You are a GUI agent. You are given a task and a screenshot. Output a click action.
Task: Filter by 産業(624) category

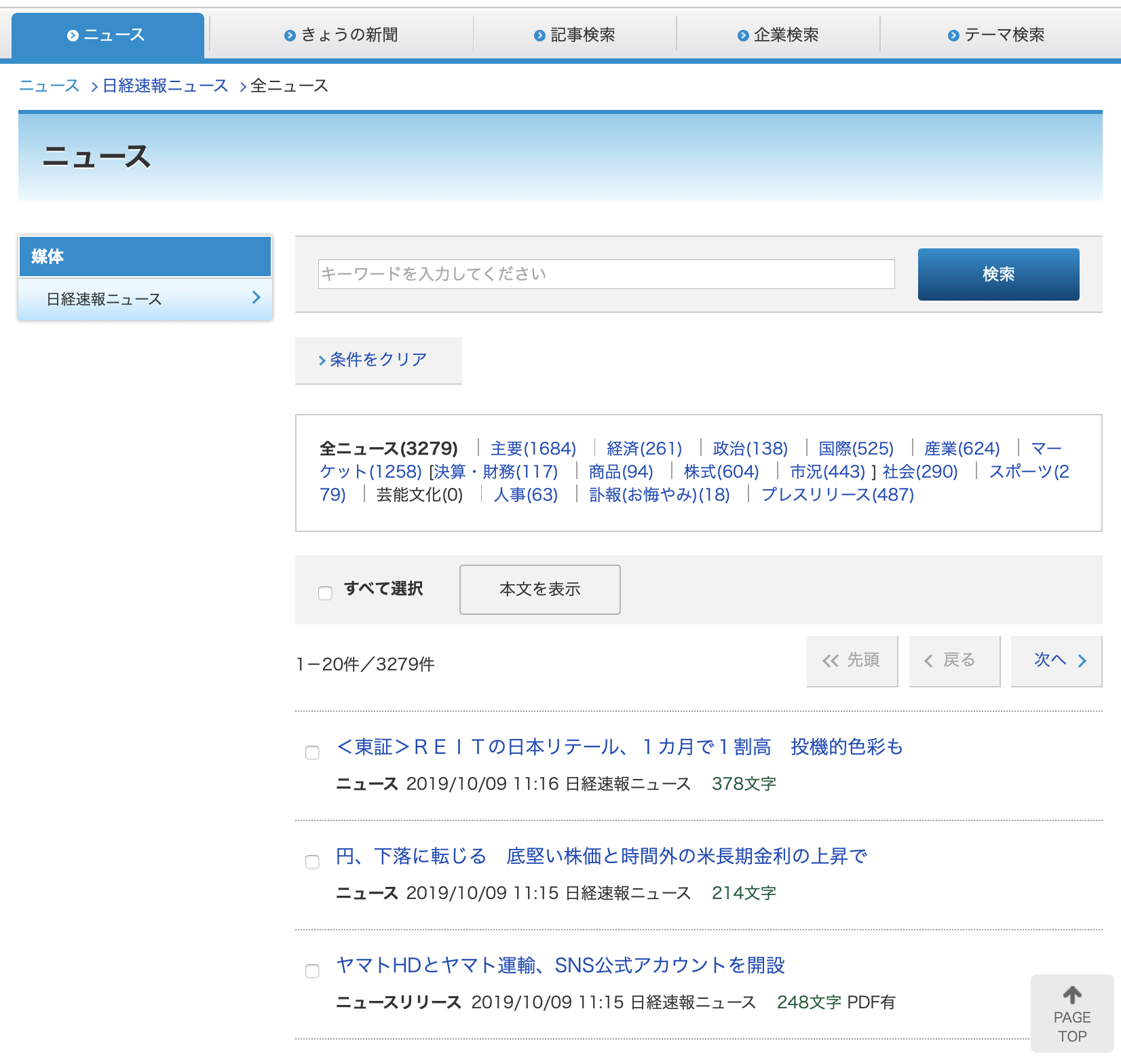(962, 449)
